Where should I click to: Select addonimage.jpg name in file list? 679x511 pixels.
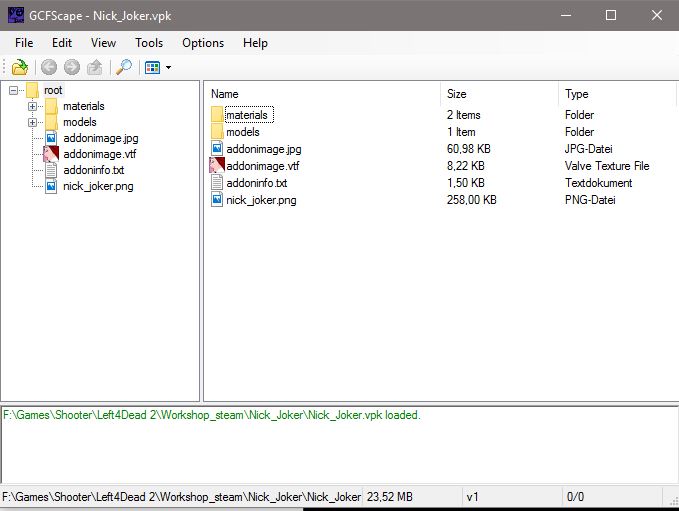click(264, 149)
